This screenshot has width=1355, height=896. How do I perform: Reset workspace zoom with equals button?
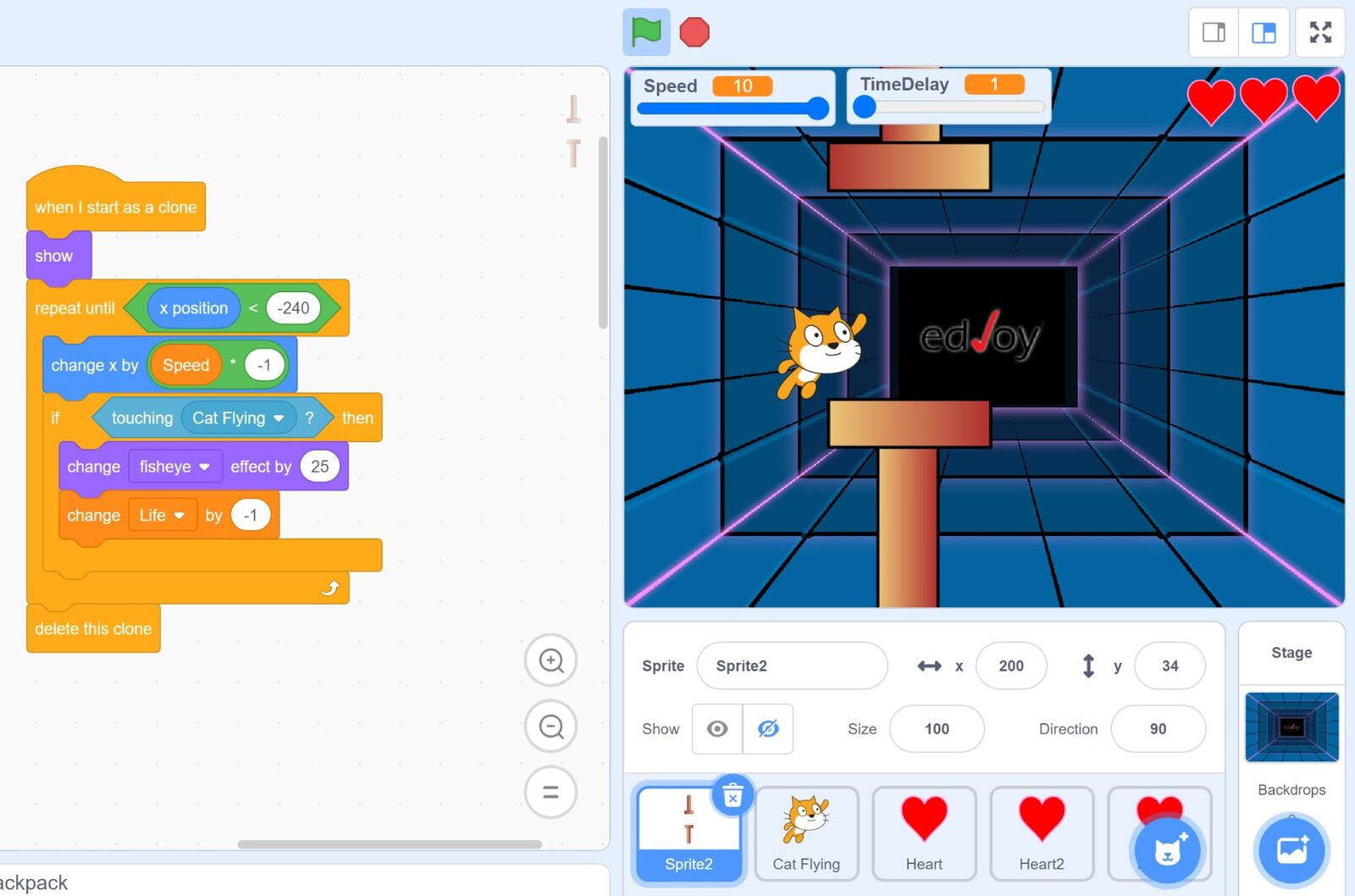(x=551, y=793)
